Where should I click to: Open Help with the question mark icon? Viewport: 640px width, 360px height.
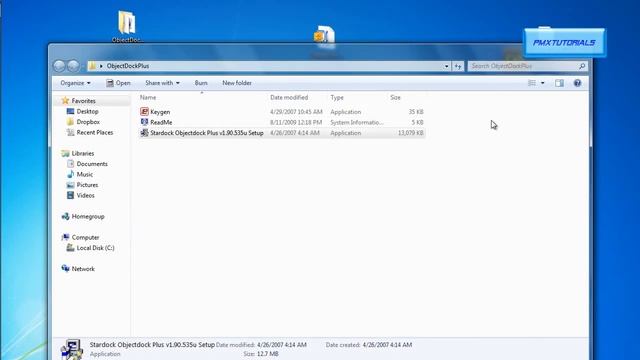[x=577, y=83]
